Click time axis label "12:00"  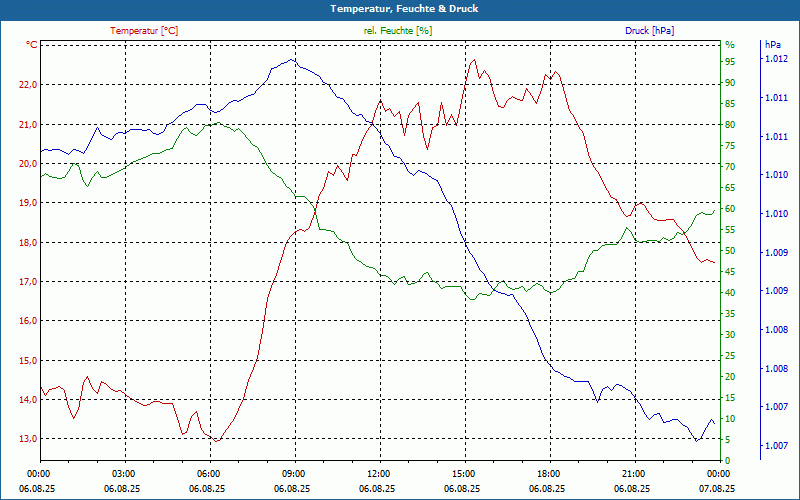[x=379, y=474]
